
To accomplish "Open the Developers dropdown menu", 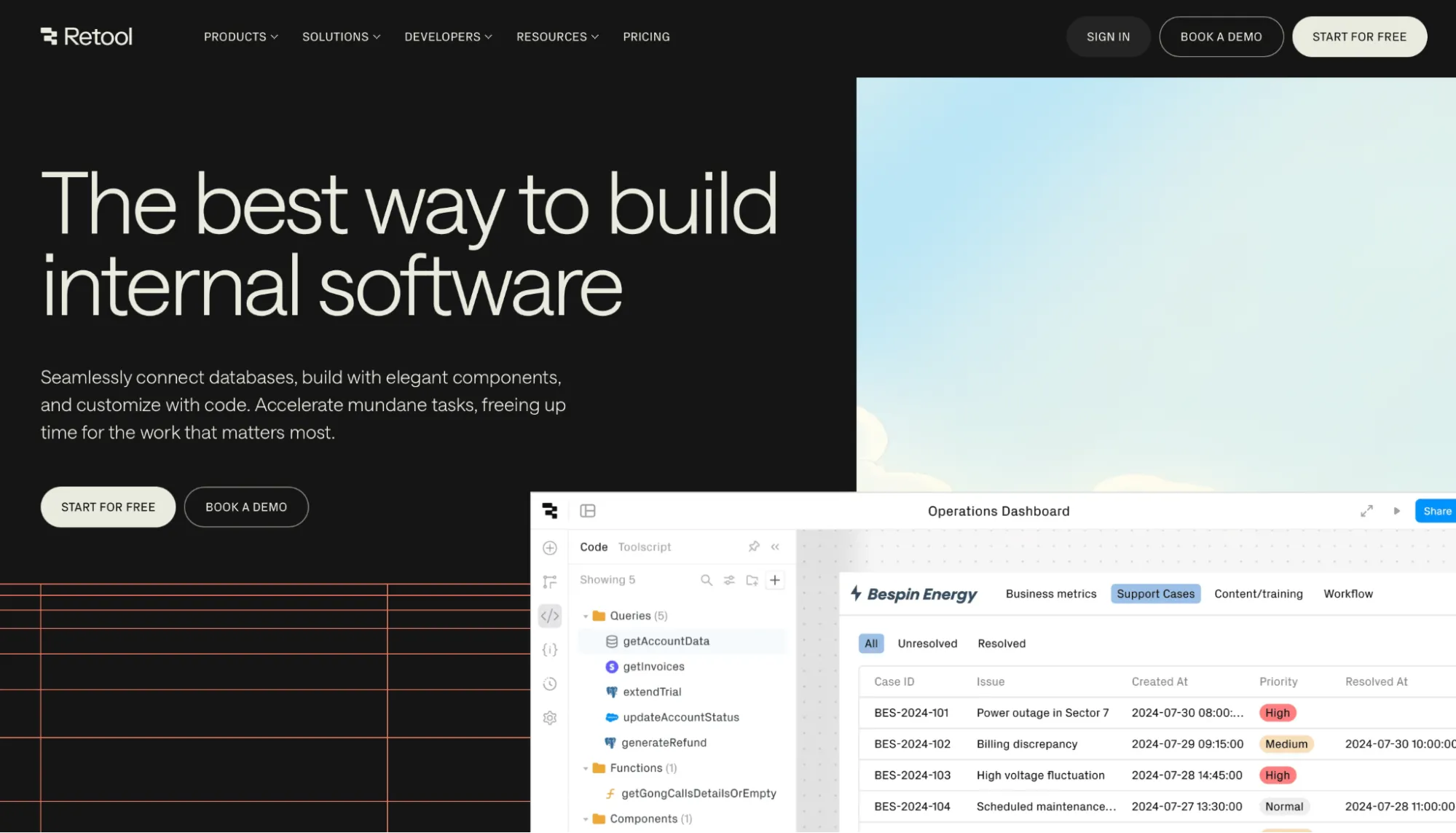I will [449, 36].
